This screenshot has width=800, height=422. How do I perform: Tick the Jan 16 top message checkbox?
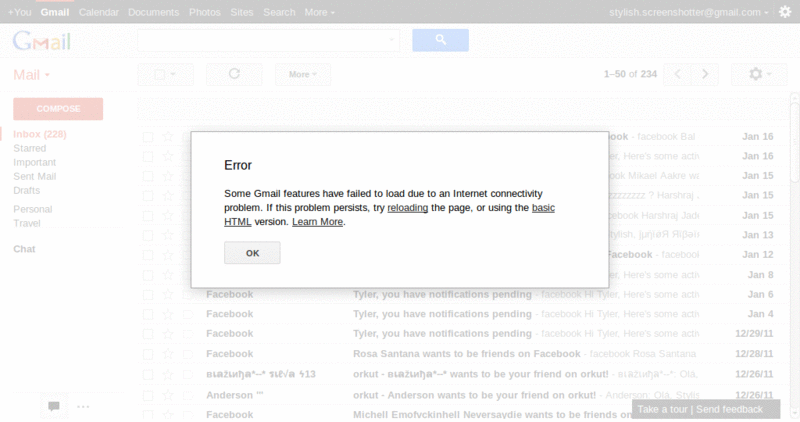point(148,137)
